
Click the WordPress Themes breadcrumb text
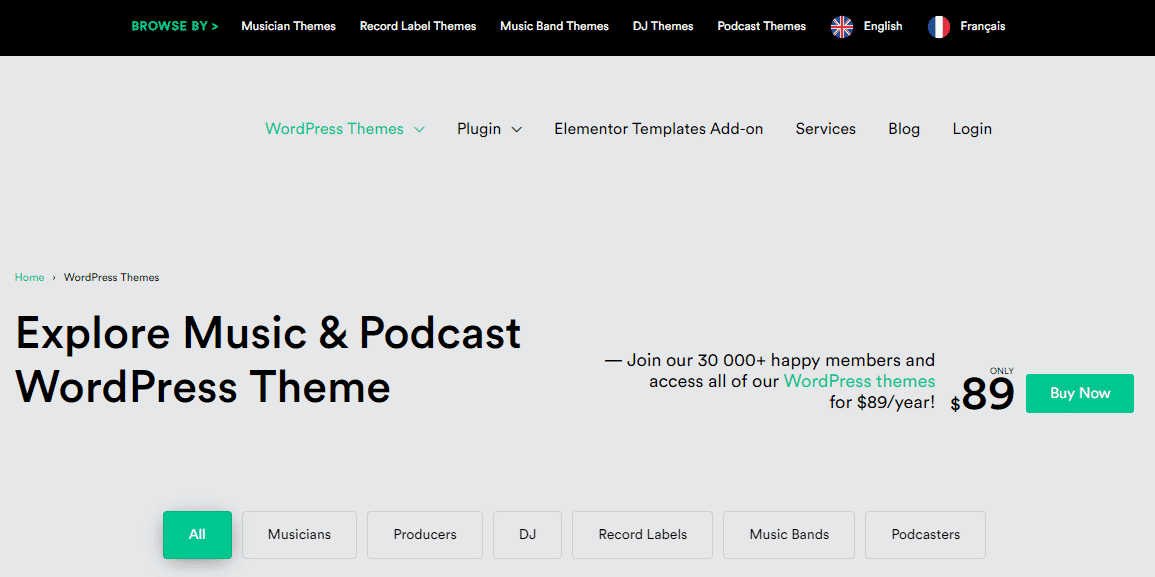tap(111, 278)
